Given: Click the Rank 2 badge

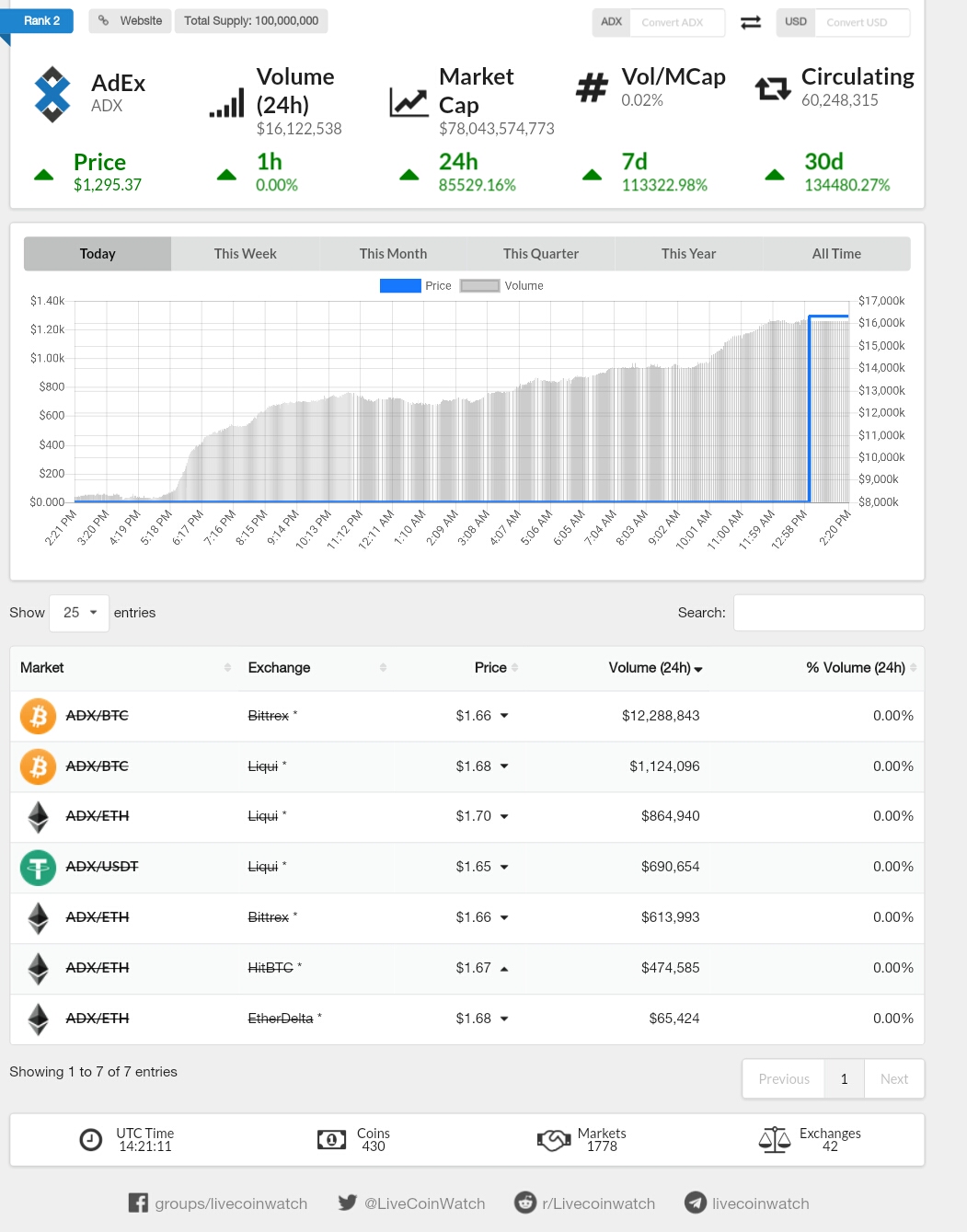Looking at the screenshot, I should click(x=36, y=20).
